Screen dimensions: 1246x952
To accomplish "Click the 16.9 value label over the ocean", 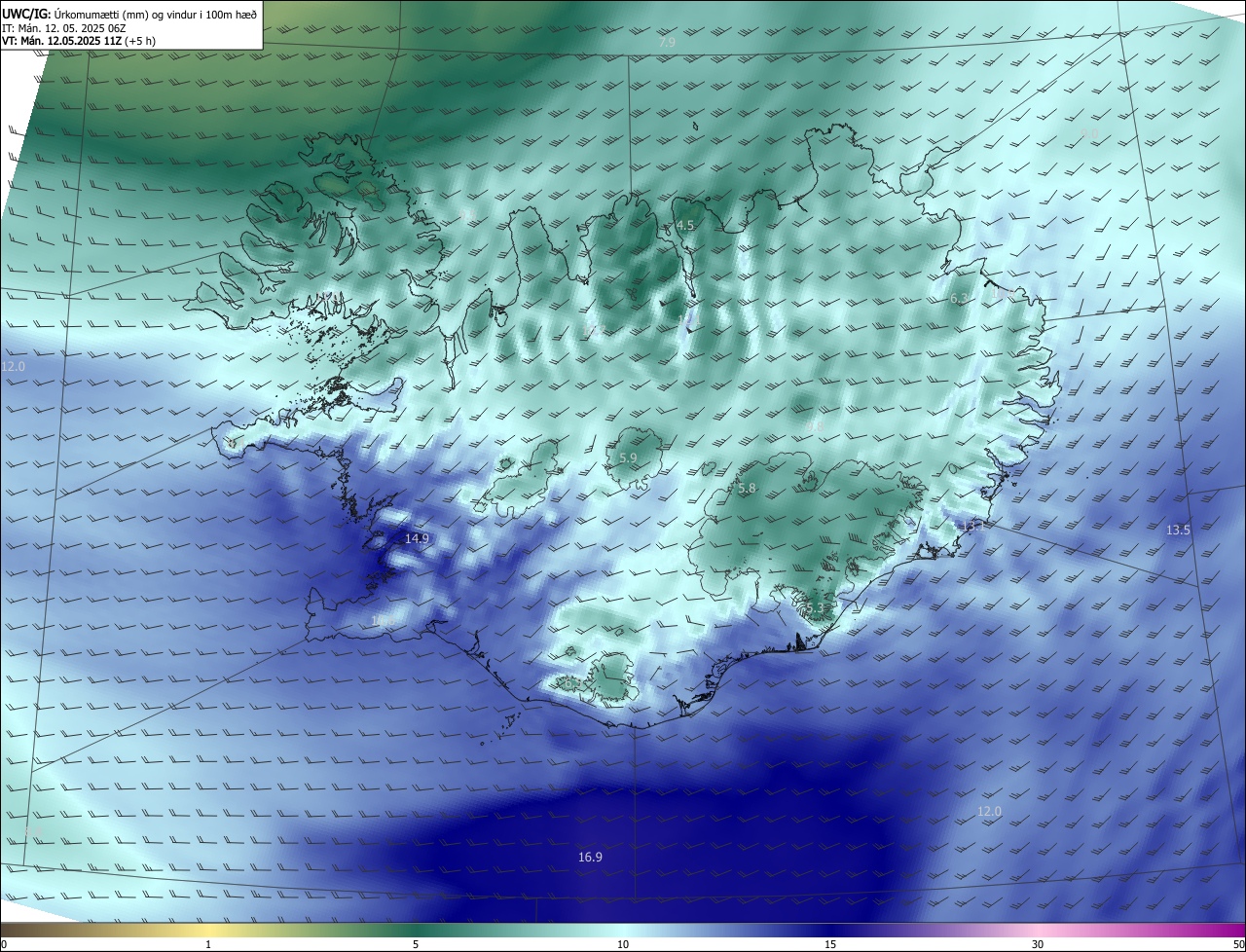I will click(590, 858).
